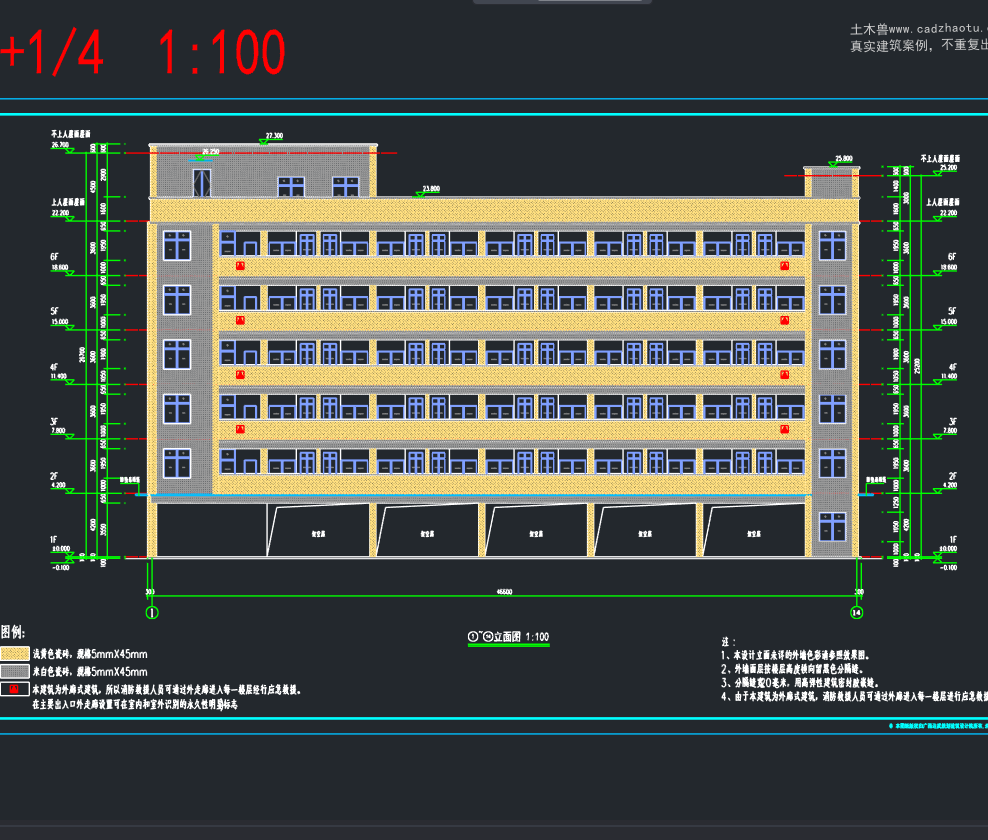Click the 浅黄色瓷砖 5mmX45mm legend text
This screenshot has width=988, height=840.
(90, 654)
